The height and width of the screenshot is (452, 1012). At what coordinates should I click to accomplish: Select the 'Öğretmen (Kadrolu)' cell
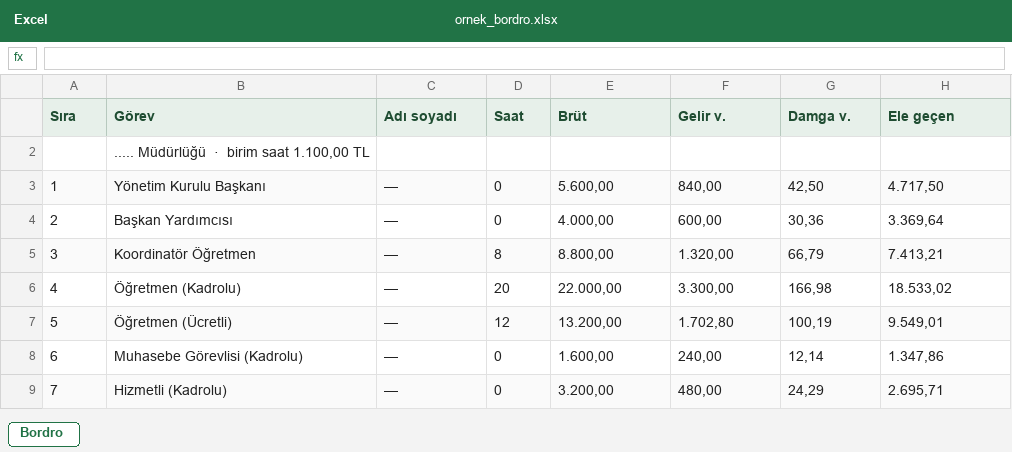pos(241,289)
